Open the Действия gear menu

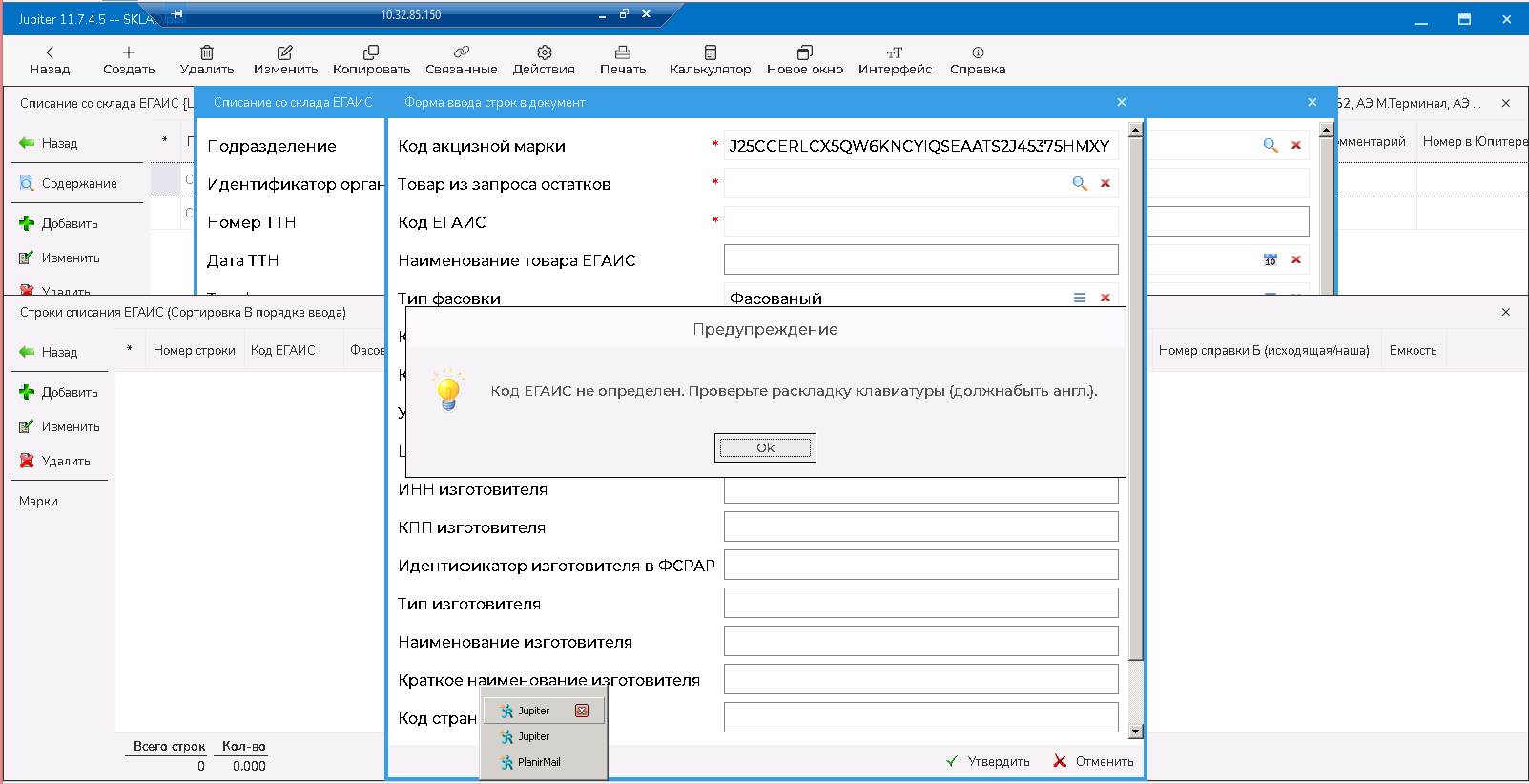point(544,60)
